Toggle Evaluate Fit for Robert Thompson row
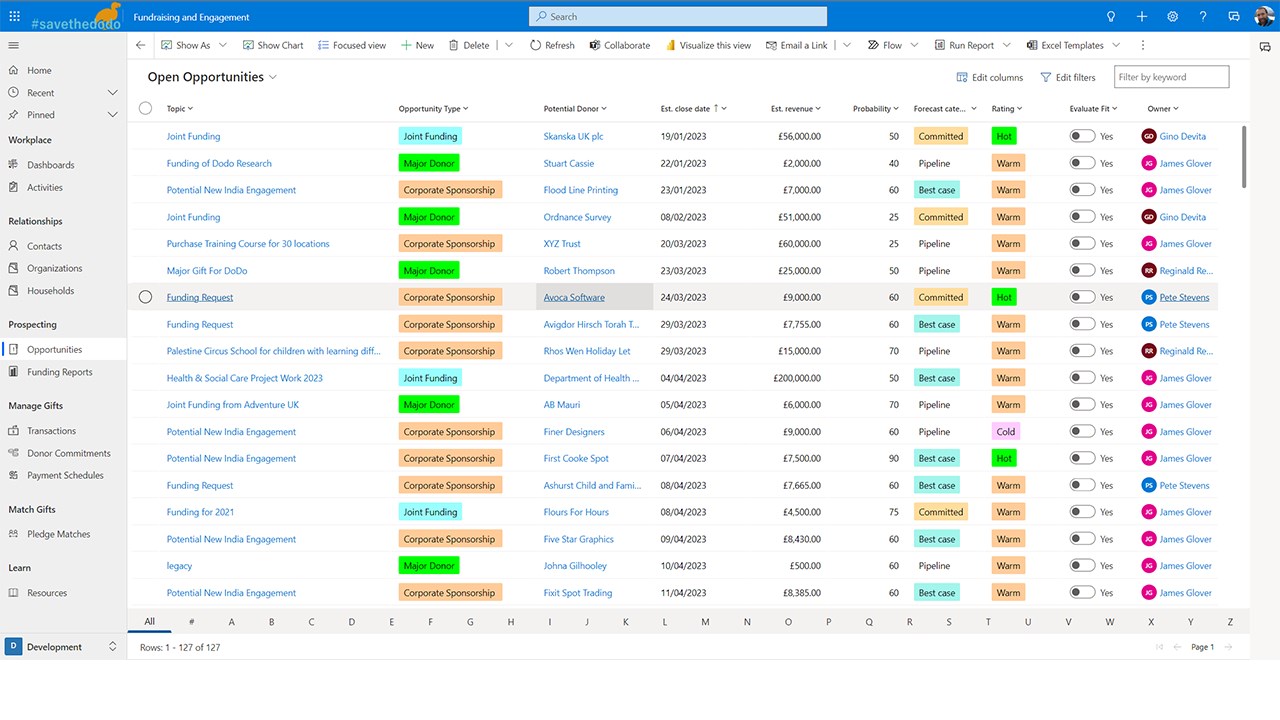The height and width of the screenshot is (720, 1280). [x=1082, y=271]
